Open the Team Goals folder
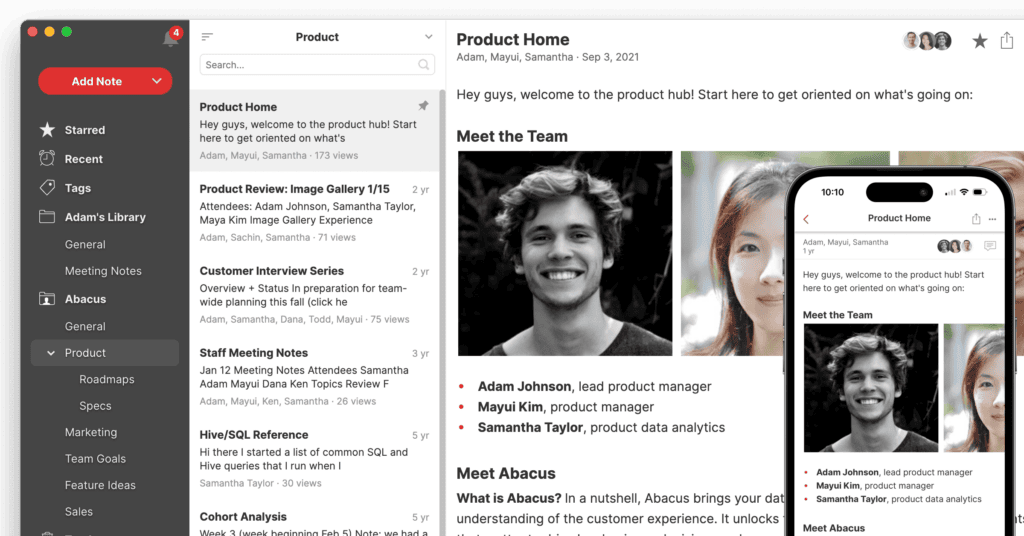 coord(95,459)
